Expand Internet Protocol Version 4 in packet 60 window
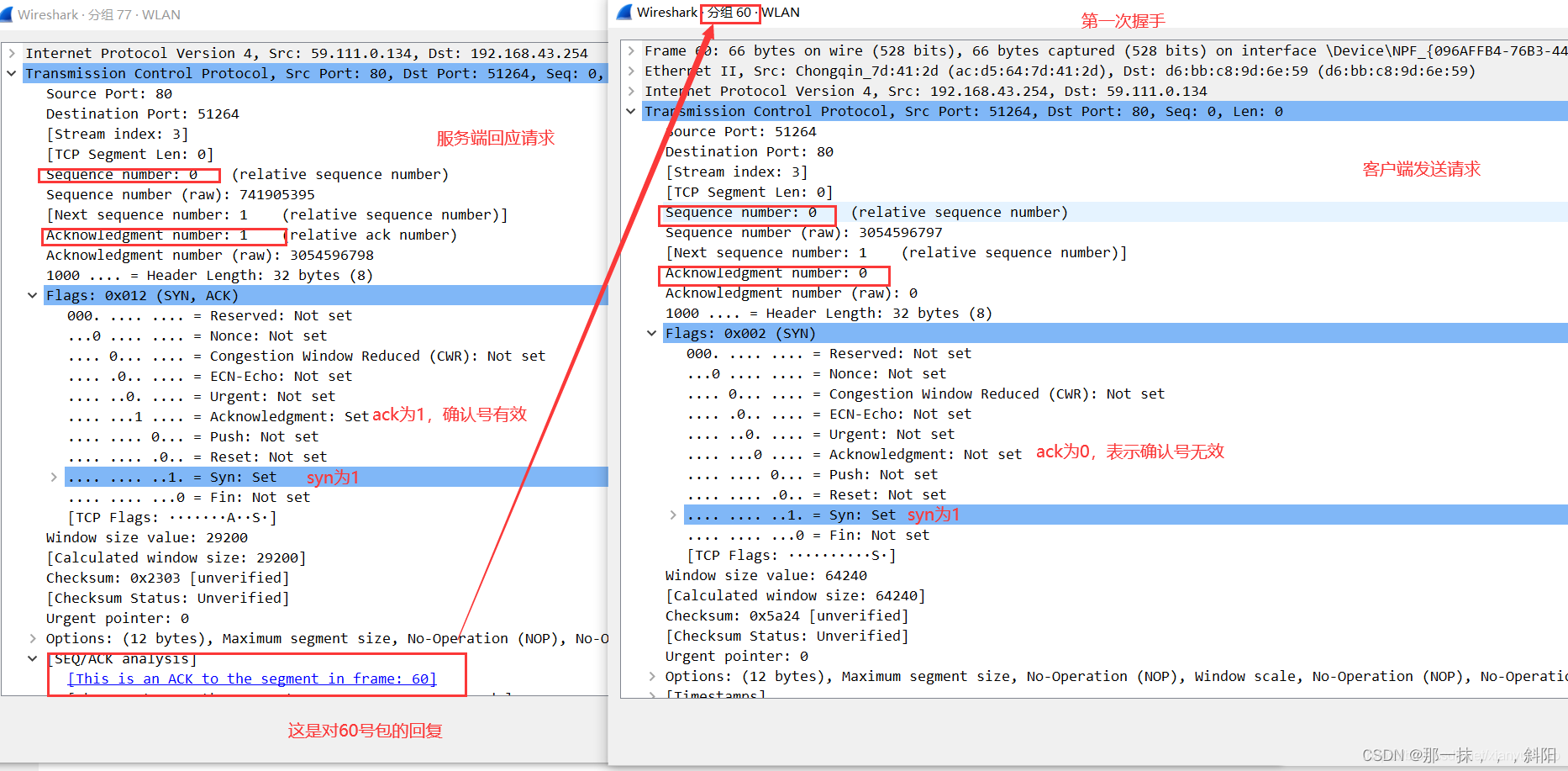The width and height of the screenshot is (1568, 771). coord(631,91)
